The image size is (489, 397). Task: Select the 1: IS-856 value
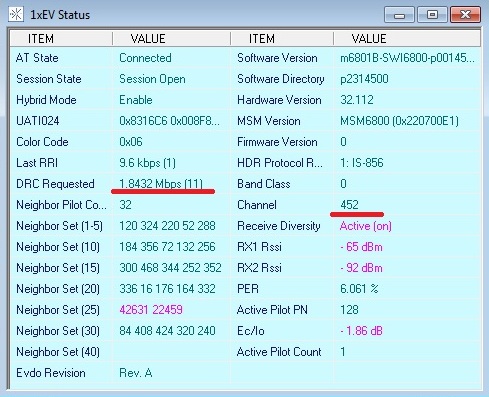coord(362,163)
